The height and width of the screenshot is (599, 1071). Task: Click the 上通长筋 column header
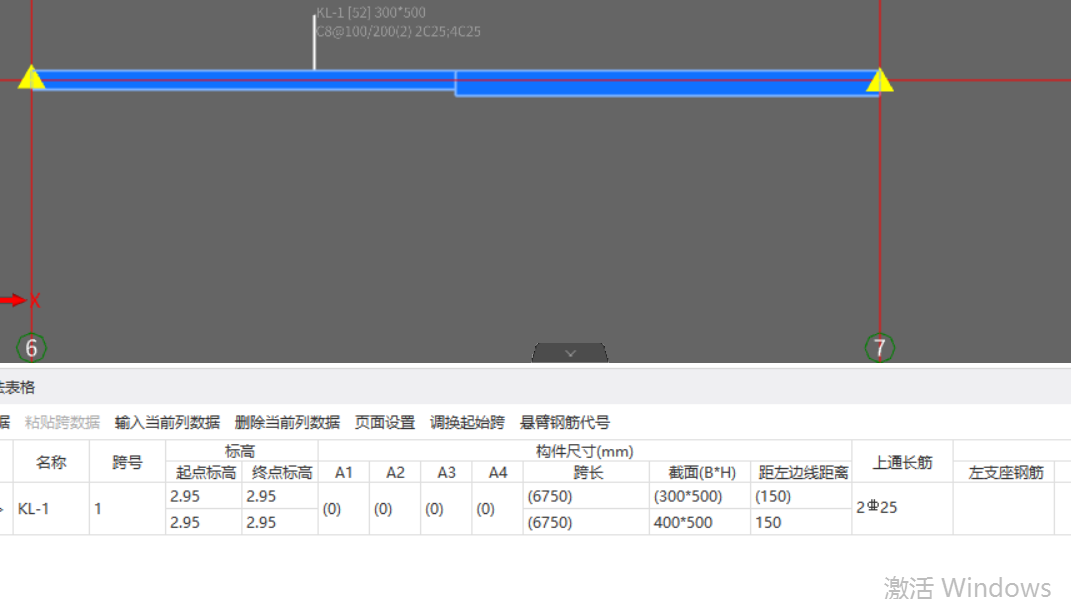pos(902,462)
